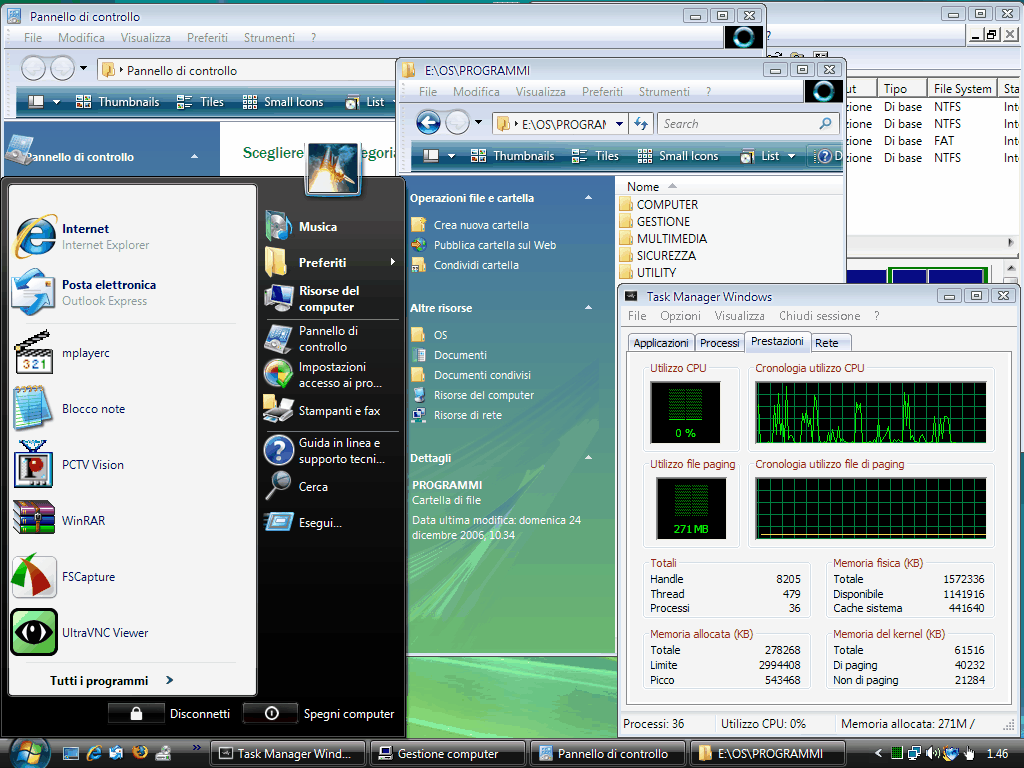Click refresh icon beside PROGRAMMI address bar
Image resolution: width=1024 pixels, height=768 pixels.
pyautogui.click(x=641, y=123)
